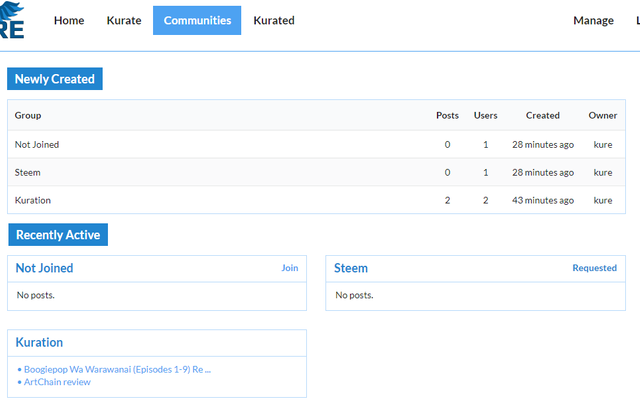Click 'No posts.' text in Steem card

click(354, 295)
